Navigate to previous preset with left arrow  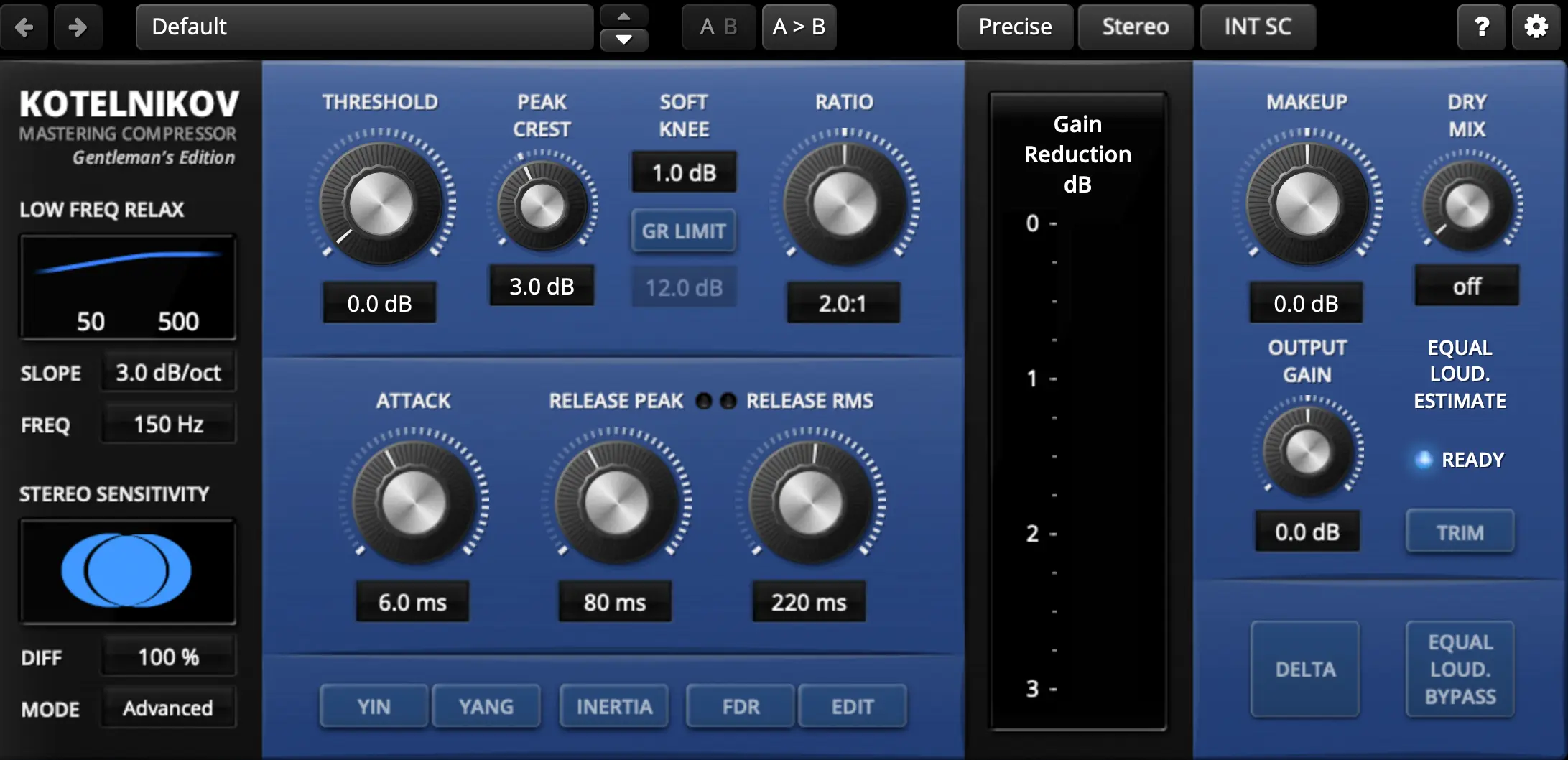pos(24,27)
